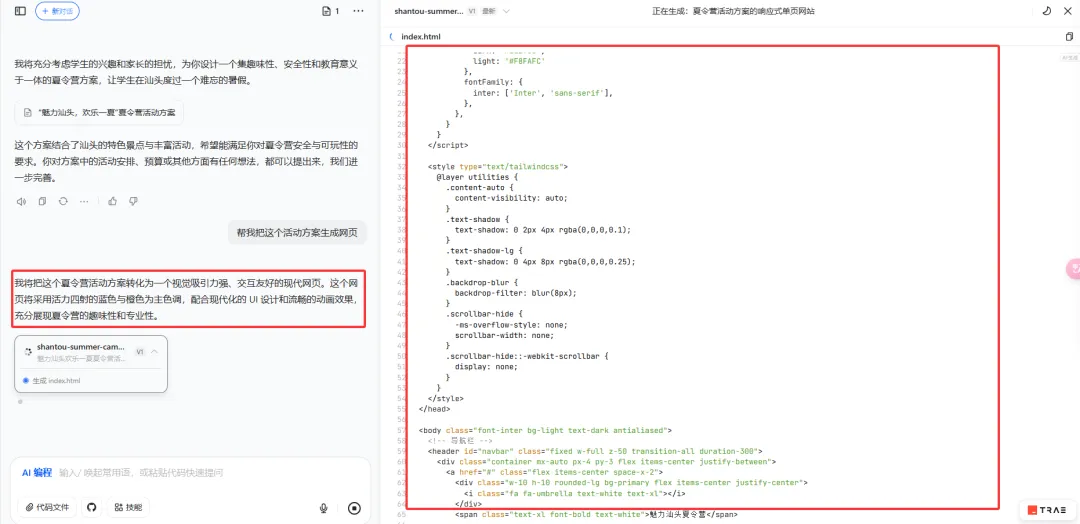Click the content-visibility: auto; line
This screenshot has width=1080, height=524.
point(510,197)
